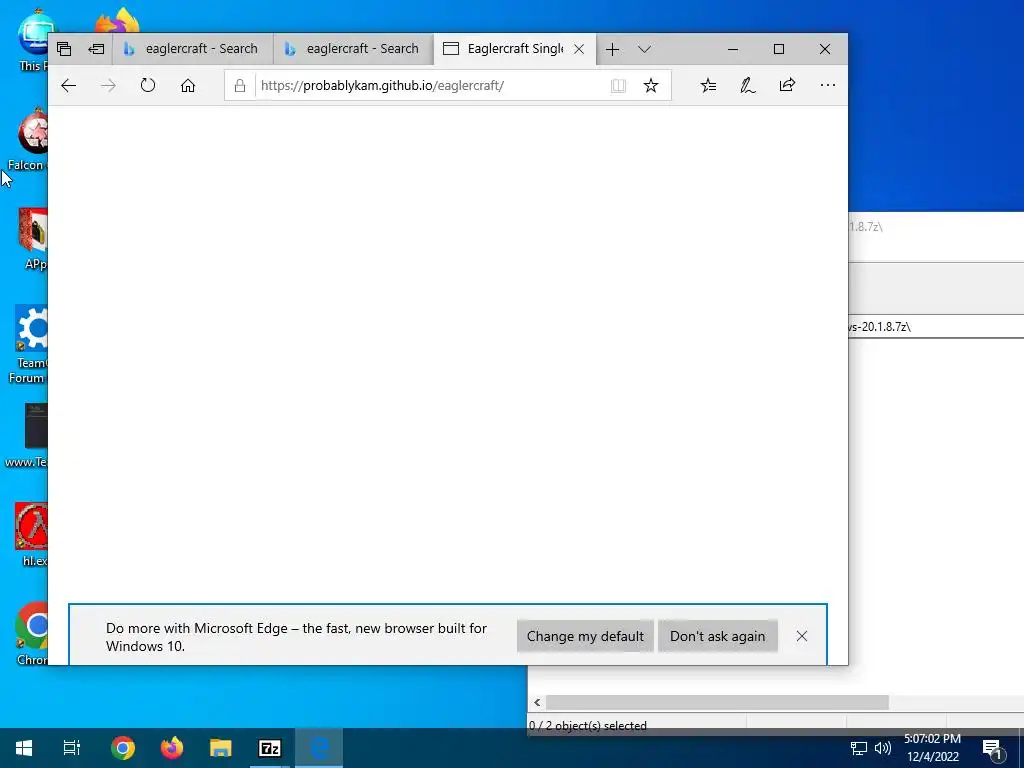
Task: Click the padlock site info icon
Action: [x=240, y=86]
